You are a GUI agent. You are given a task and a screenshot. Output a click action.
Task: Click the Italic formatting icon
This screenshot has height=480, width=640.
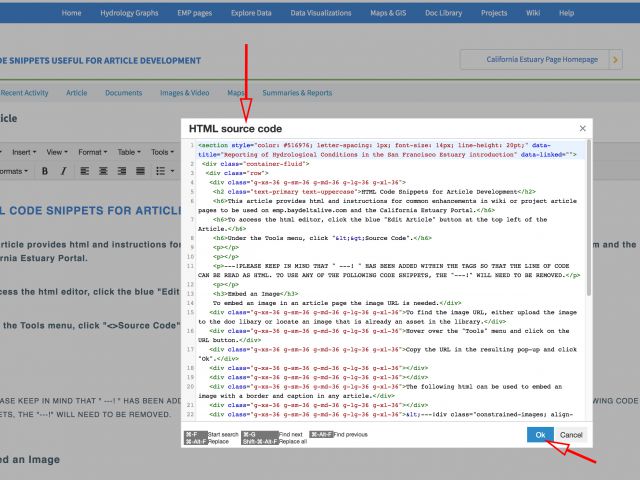(63, 171)
